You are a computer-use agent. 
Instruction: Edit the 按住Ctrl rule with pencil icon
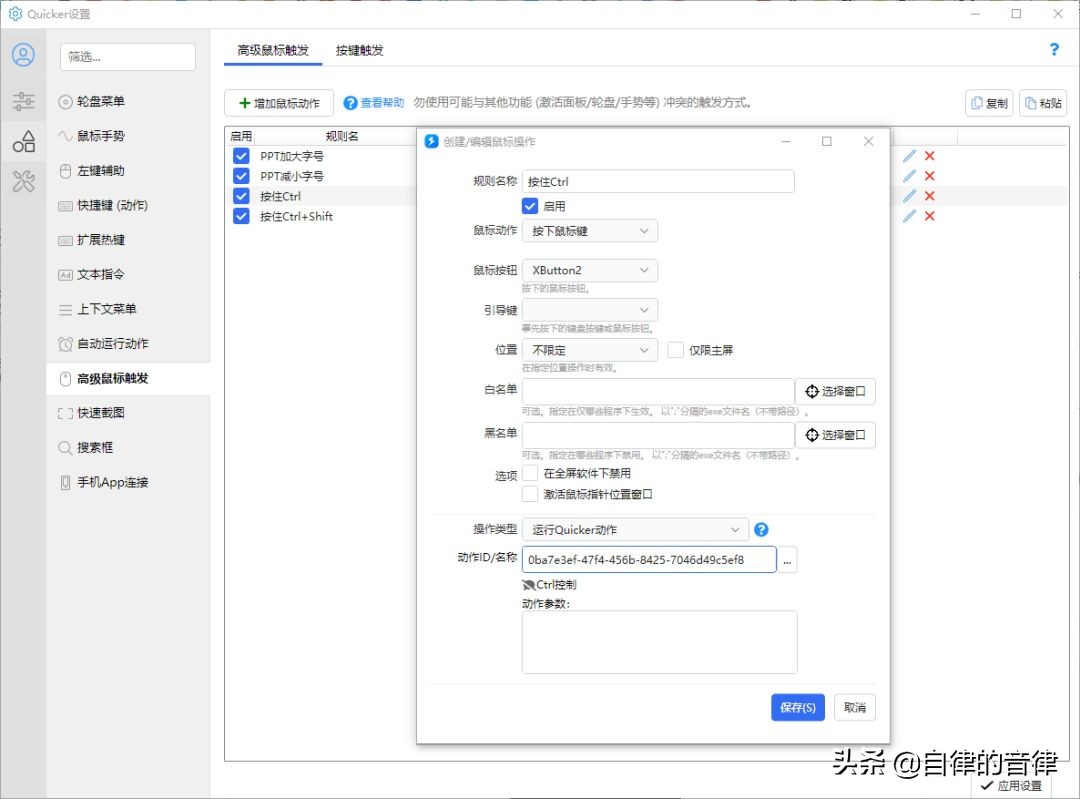[x=909, y=196]
